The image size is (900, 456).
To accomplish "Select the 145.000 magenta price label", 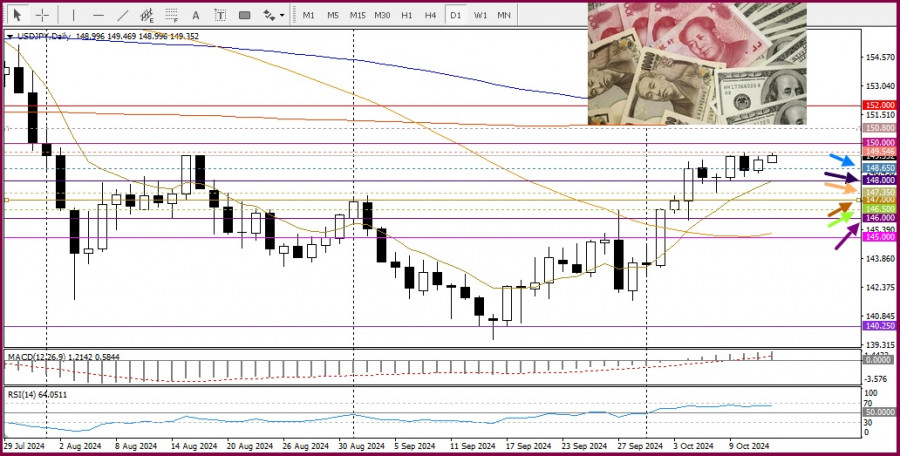I will (x=879, y=237).
